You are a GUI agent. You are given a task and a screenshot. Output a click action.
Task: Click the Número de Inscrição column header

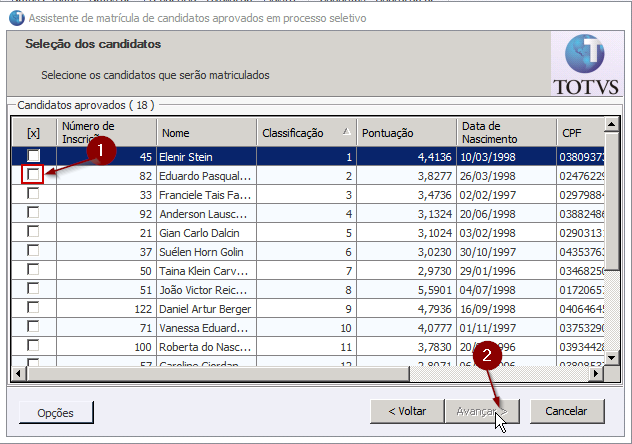pyautogui.click(x=106, y=132)
